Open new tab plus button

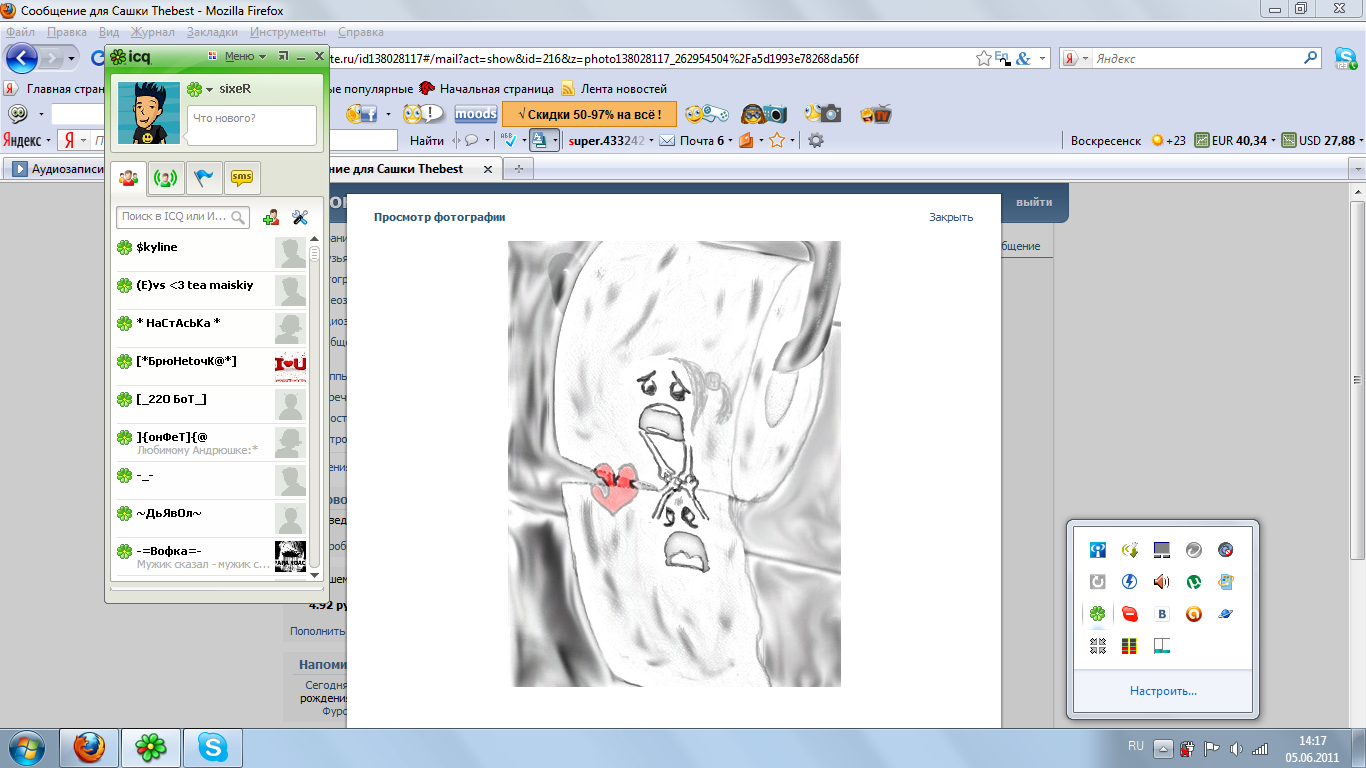[x=518, y=169]
